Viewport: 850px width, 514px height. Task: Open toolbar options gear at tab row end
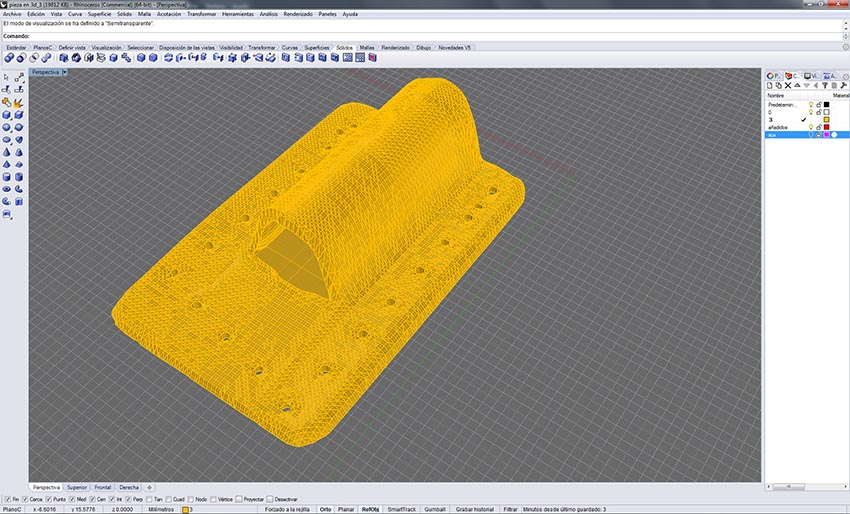click(846, 48)
